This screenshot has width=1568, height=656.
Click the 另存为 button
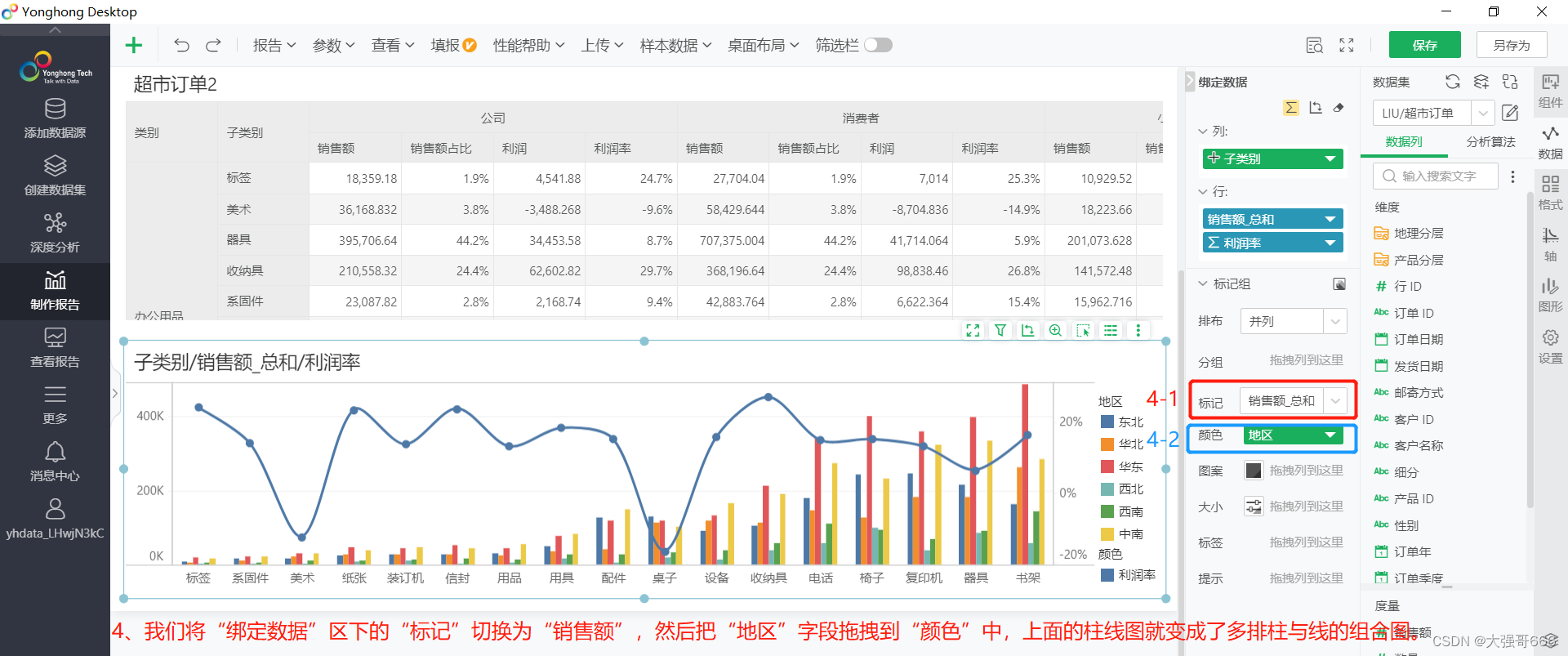coord(1512,45)
